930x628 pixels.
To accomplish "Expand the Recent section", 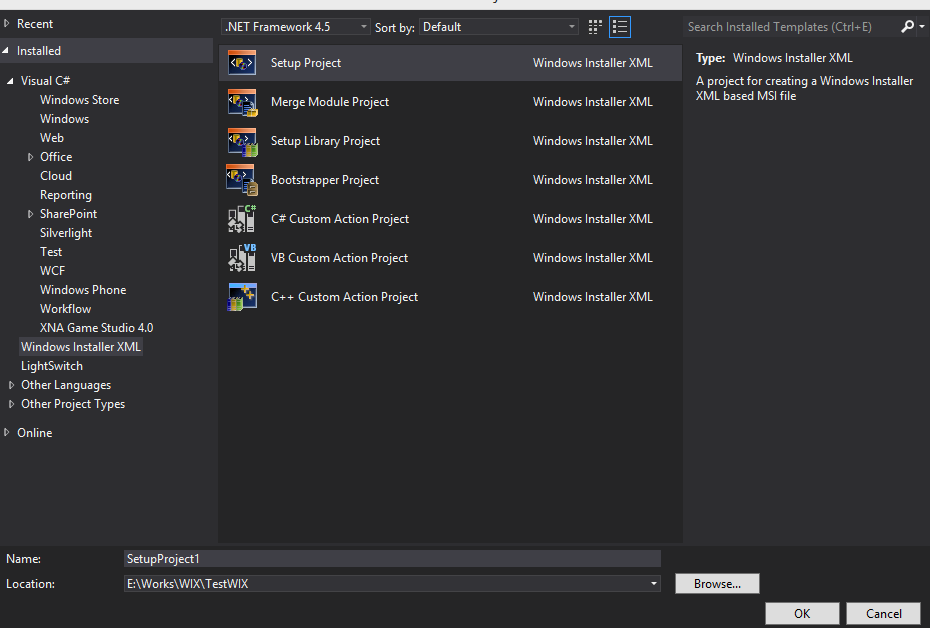I will pyautogui.click(x=7, y=24).
